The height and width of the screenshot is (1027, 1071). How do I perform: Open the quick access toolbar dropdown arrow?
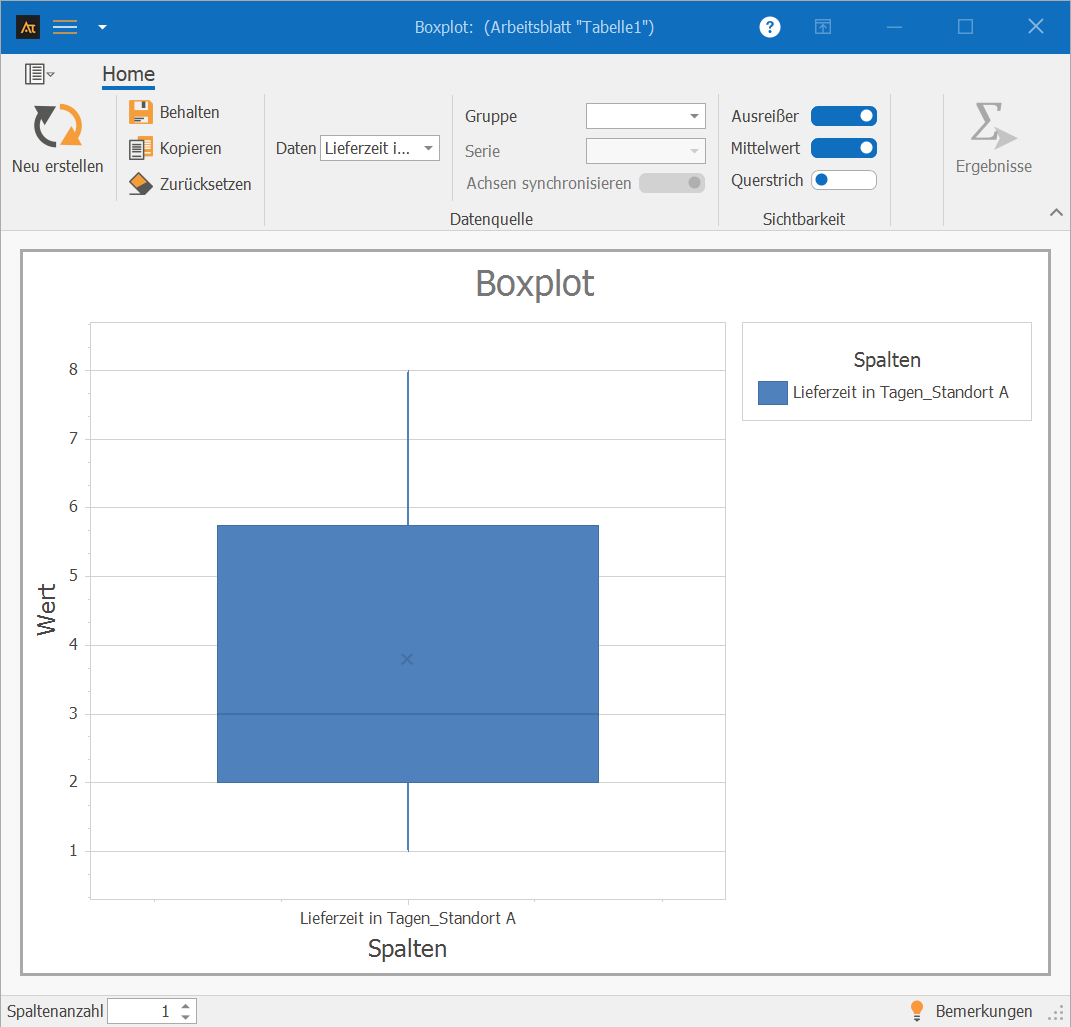click(102, 27)
